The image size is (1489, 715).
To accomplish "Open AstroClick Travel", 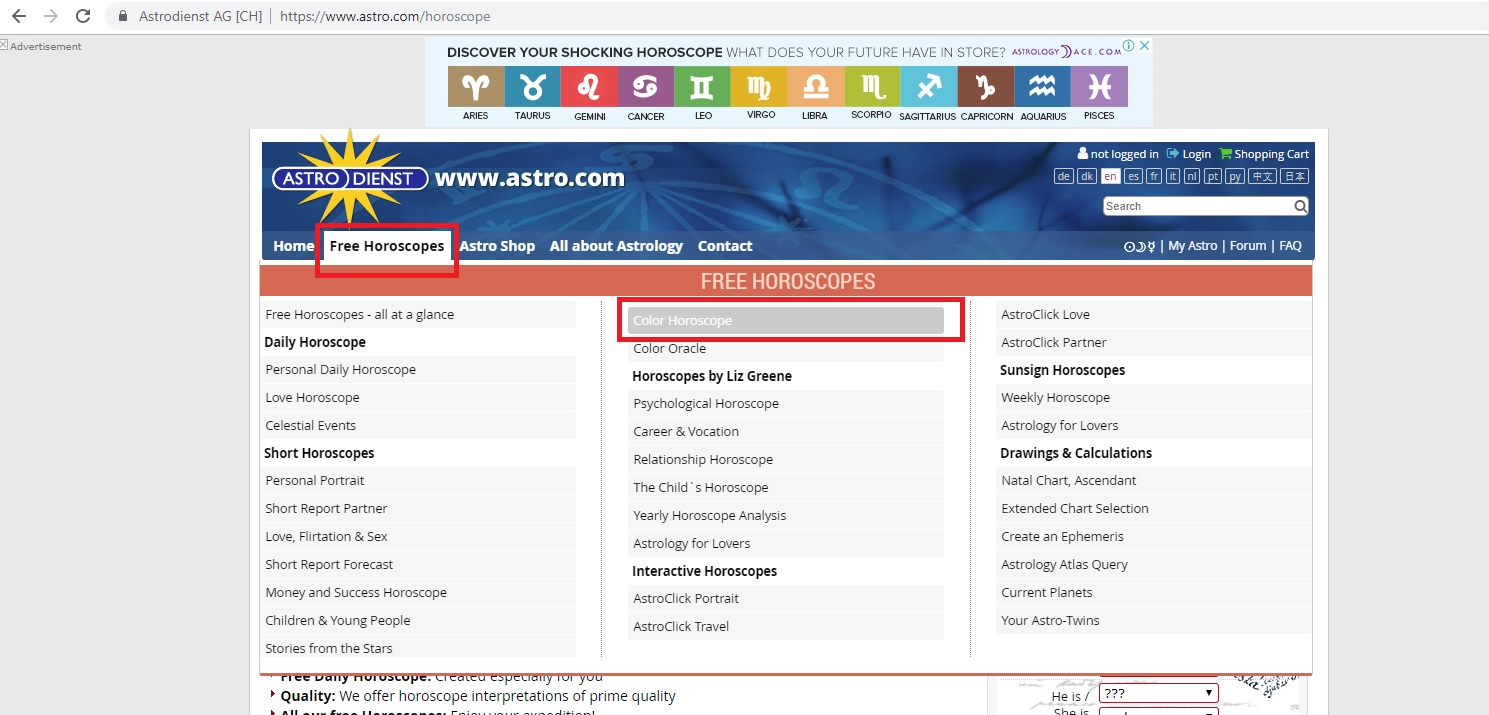I will (786, 627).
